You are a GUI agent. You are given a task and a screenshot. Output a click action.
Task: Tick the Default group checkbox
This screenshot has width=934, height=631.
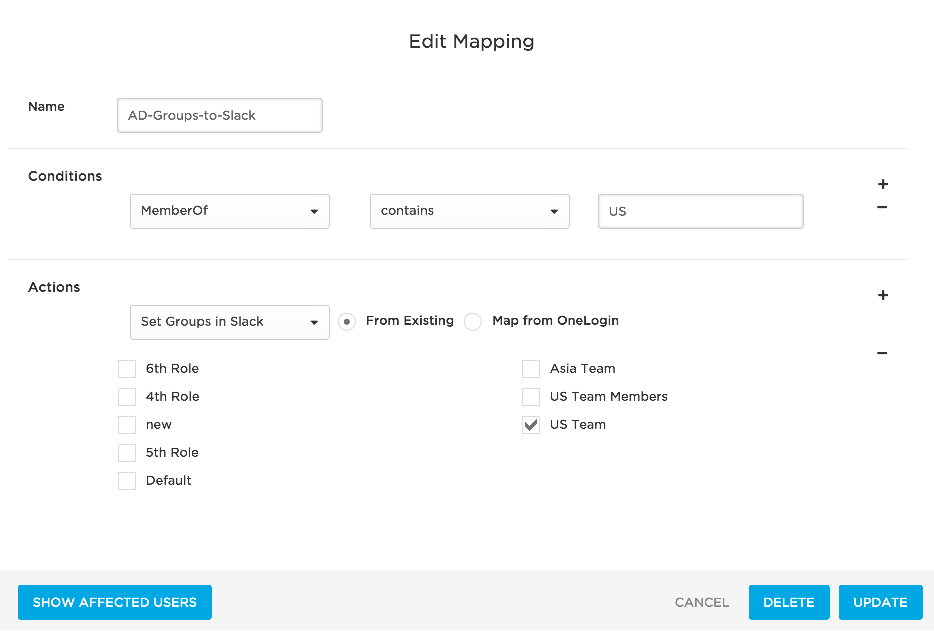tap(127, 481)
